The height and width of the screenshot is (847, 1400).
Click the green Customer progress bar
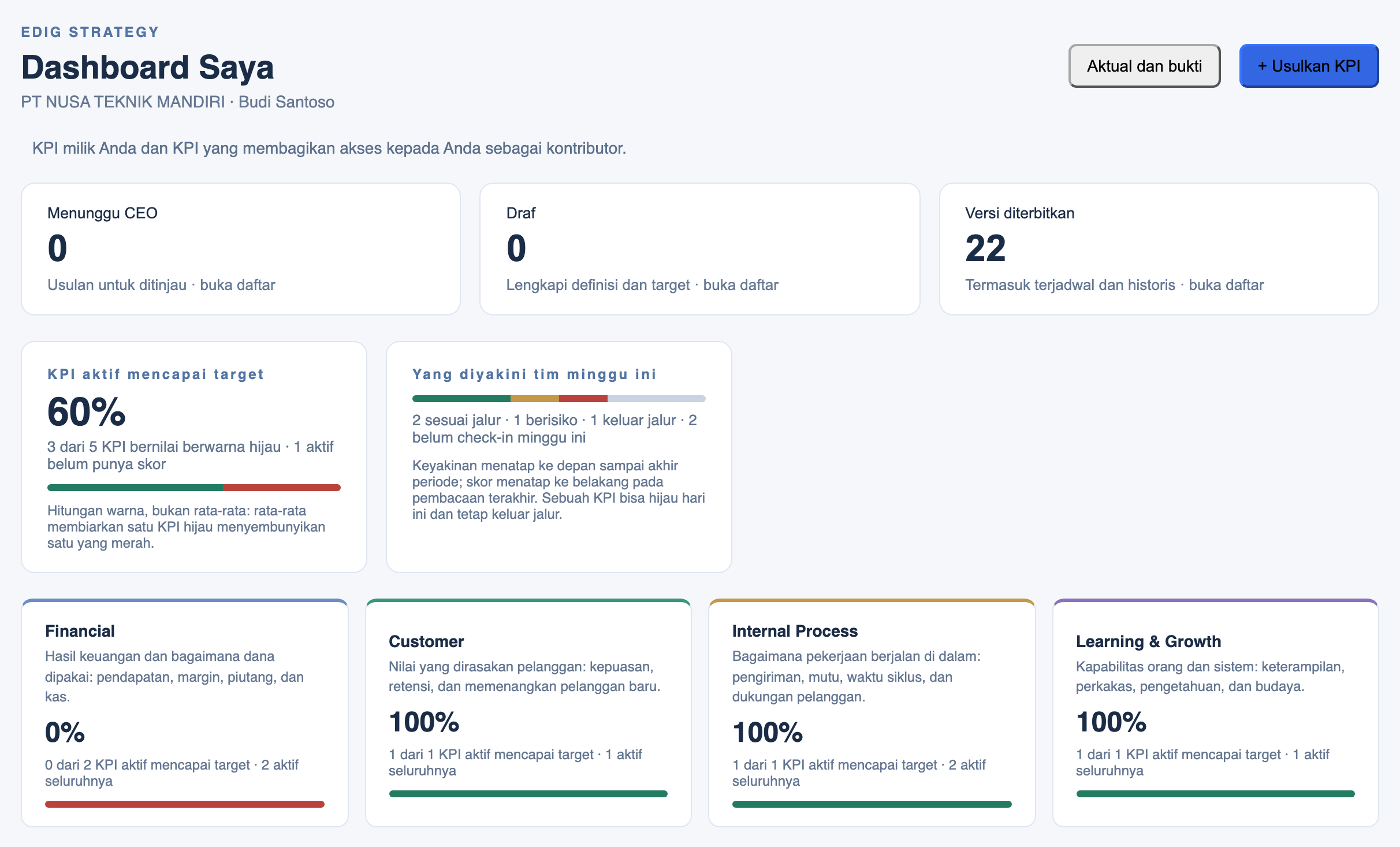coord(528,794)
